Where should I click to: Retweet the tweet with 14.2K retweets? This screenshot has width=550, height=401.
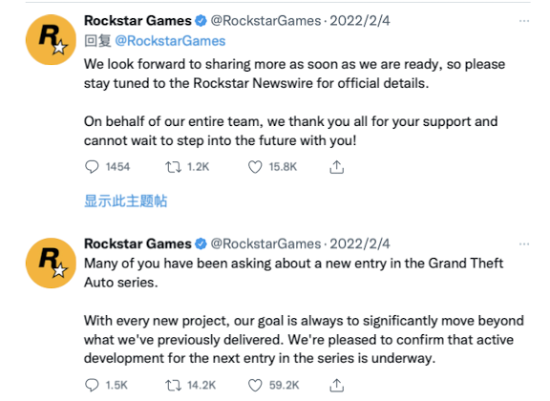(x=173, y=385)
